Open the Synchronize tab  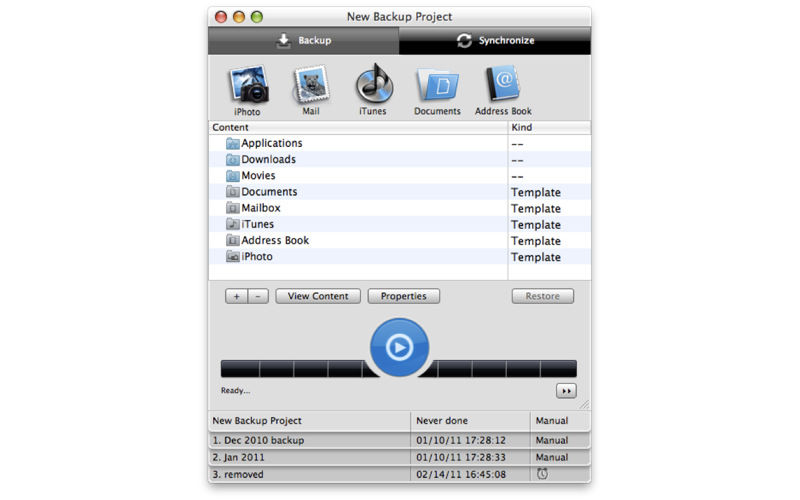click(x=495, y=41)
